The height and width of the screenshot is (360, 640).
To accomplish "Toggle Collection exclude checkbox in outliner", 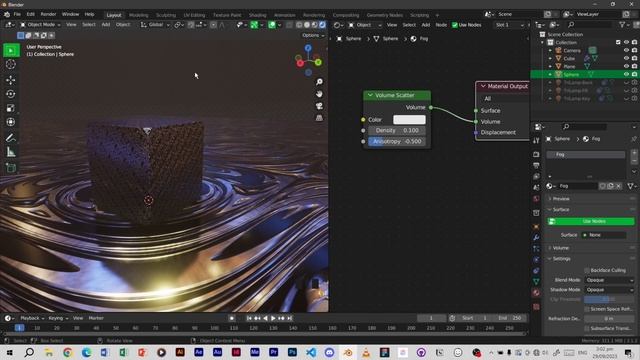I will pyautogui.click(x=618, y=42).
